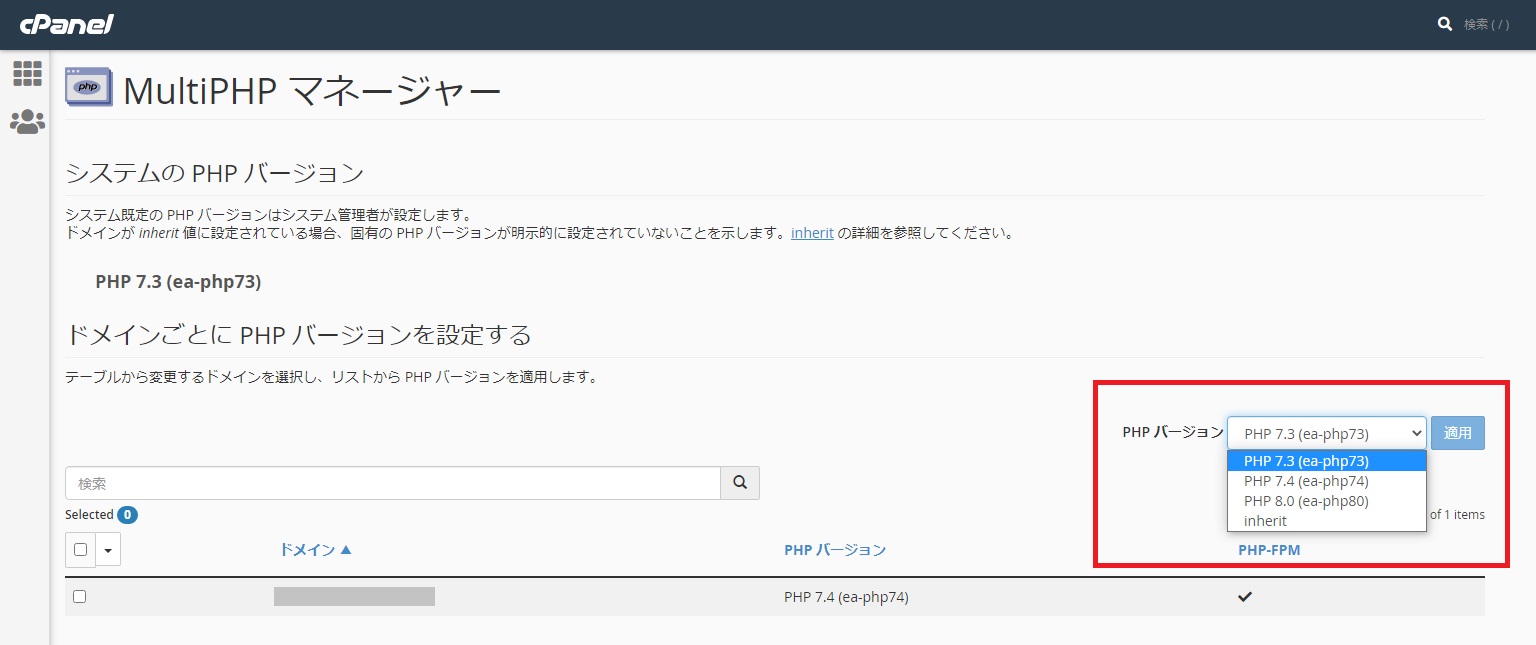
Task: Click the search button beside domain search field
Action: point(740,483)
